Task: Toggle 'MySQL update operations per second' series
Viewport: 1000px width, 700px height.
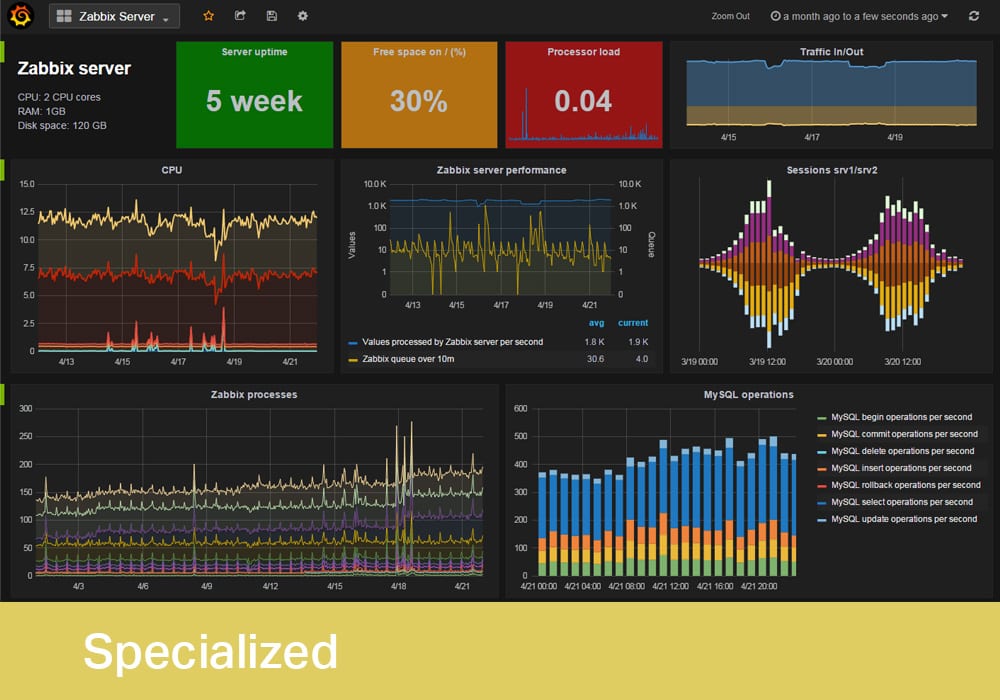Action: click(904, 520)
